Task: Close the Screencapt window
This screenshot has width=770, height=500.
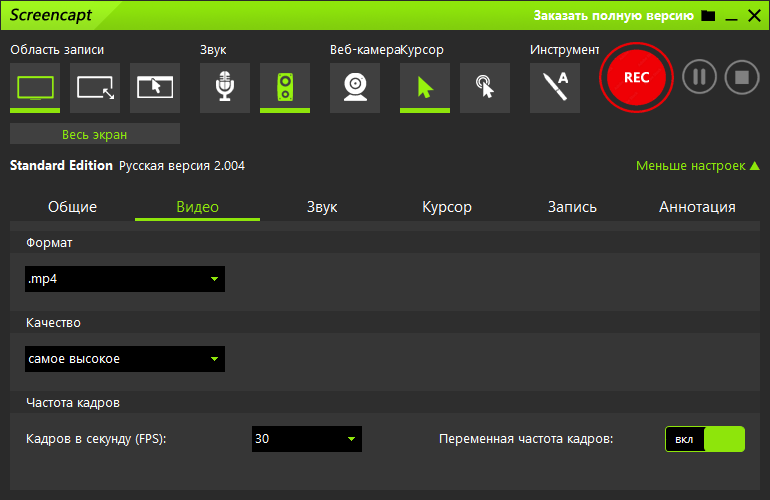Action: tap(754, 16)
